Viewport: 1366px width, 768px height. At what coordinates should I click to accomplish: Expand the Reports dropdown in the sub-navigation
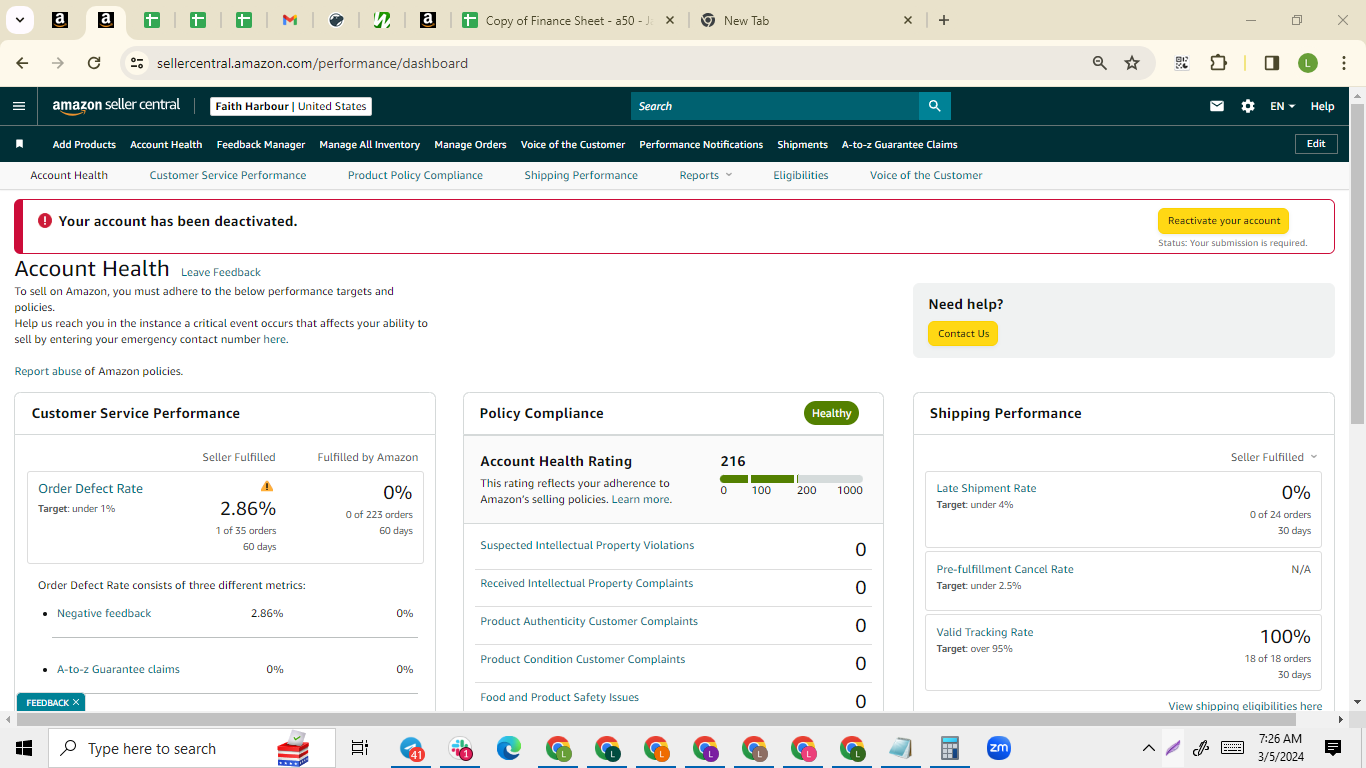tap(706, 175)
